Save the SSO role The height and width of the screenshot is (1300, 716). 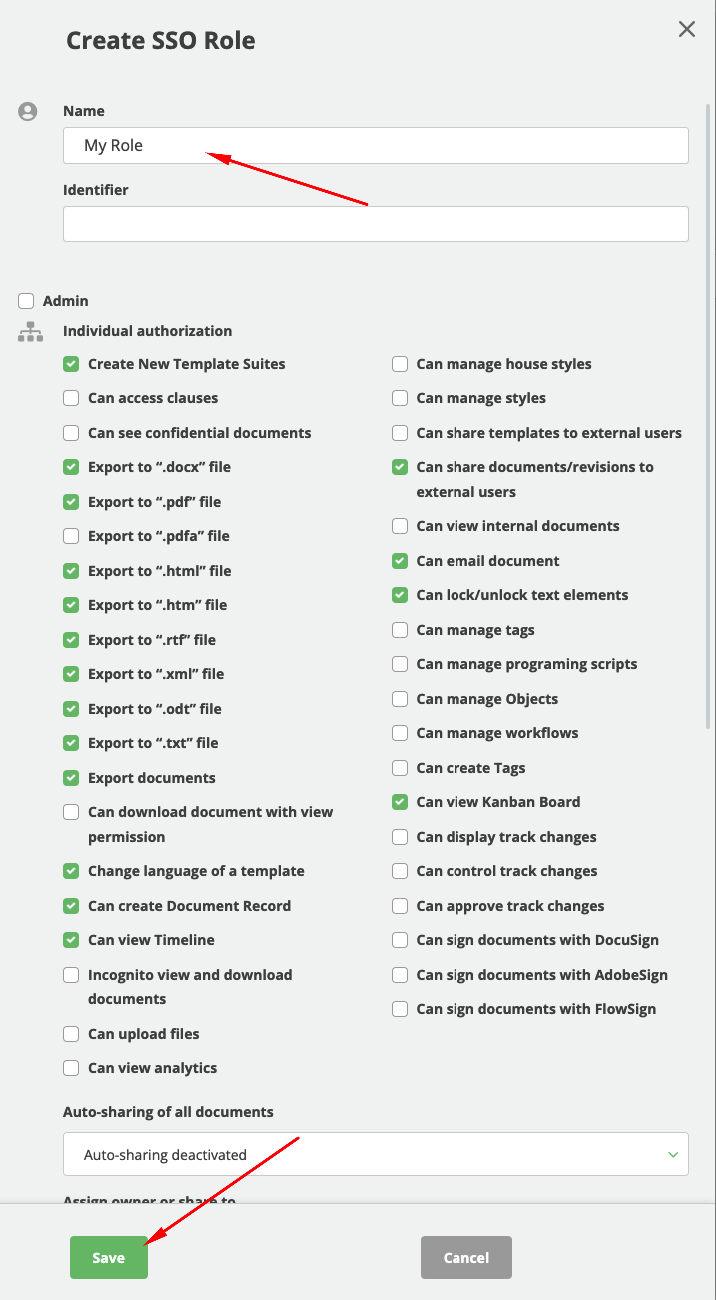(109, 1258)
